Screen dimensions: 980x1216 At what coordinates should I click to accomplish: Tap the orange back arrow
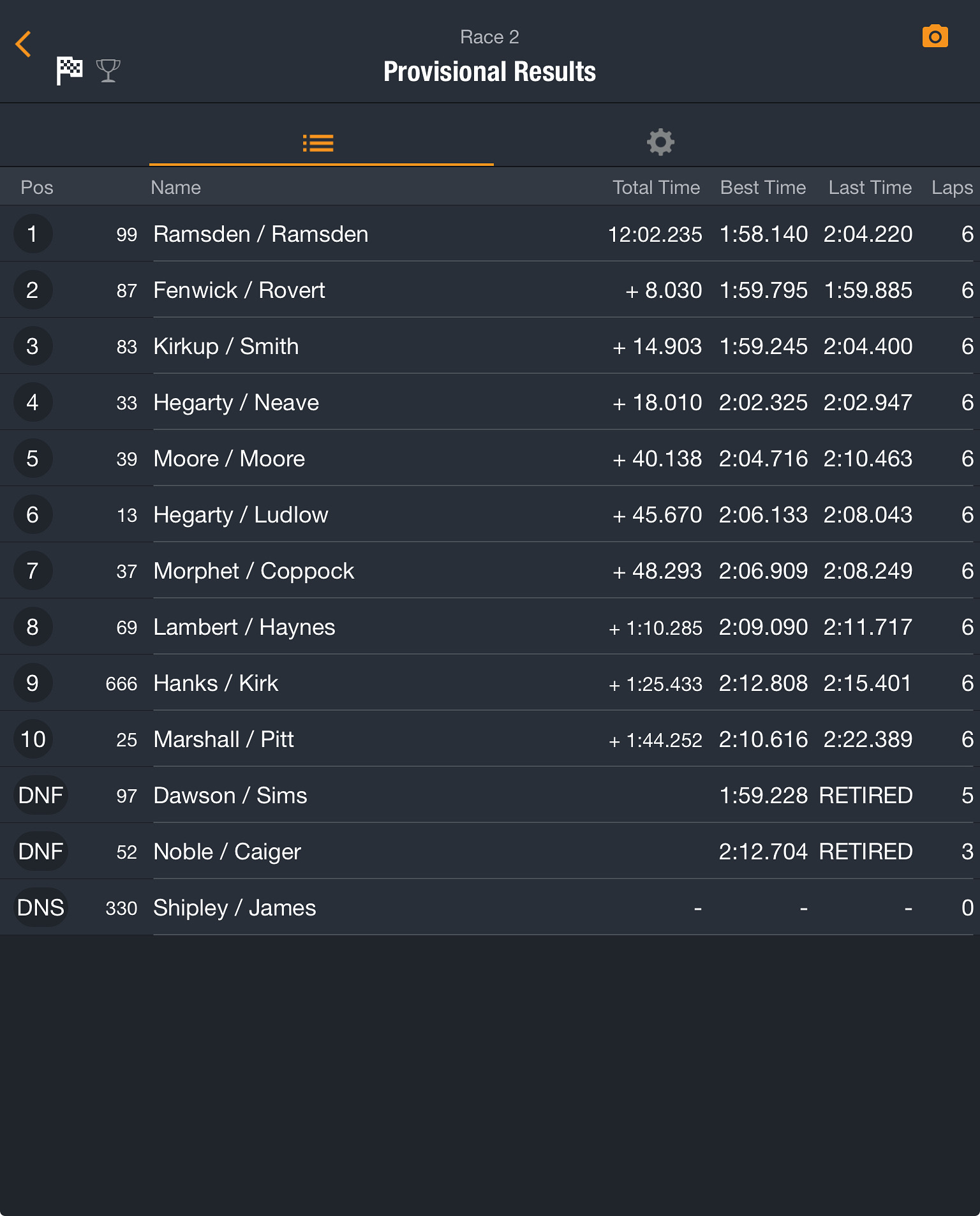[x=24, y=45]
